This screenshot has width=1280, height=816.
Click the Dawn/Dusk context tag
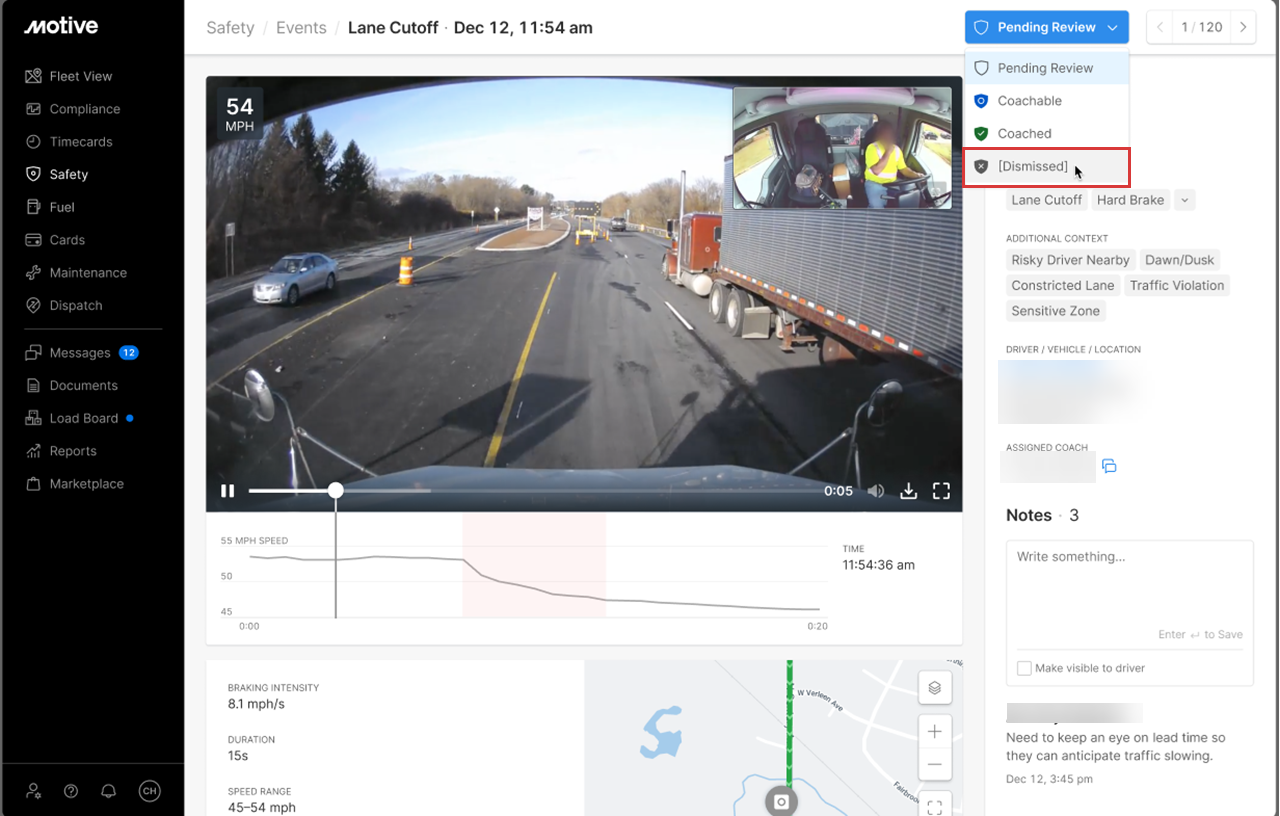(1179, 260)
